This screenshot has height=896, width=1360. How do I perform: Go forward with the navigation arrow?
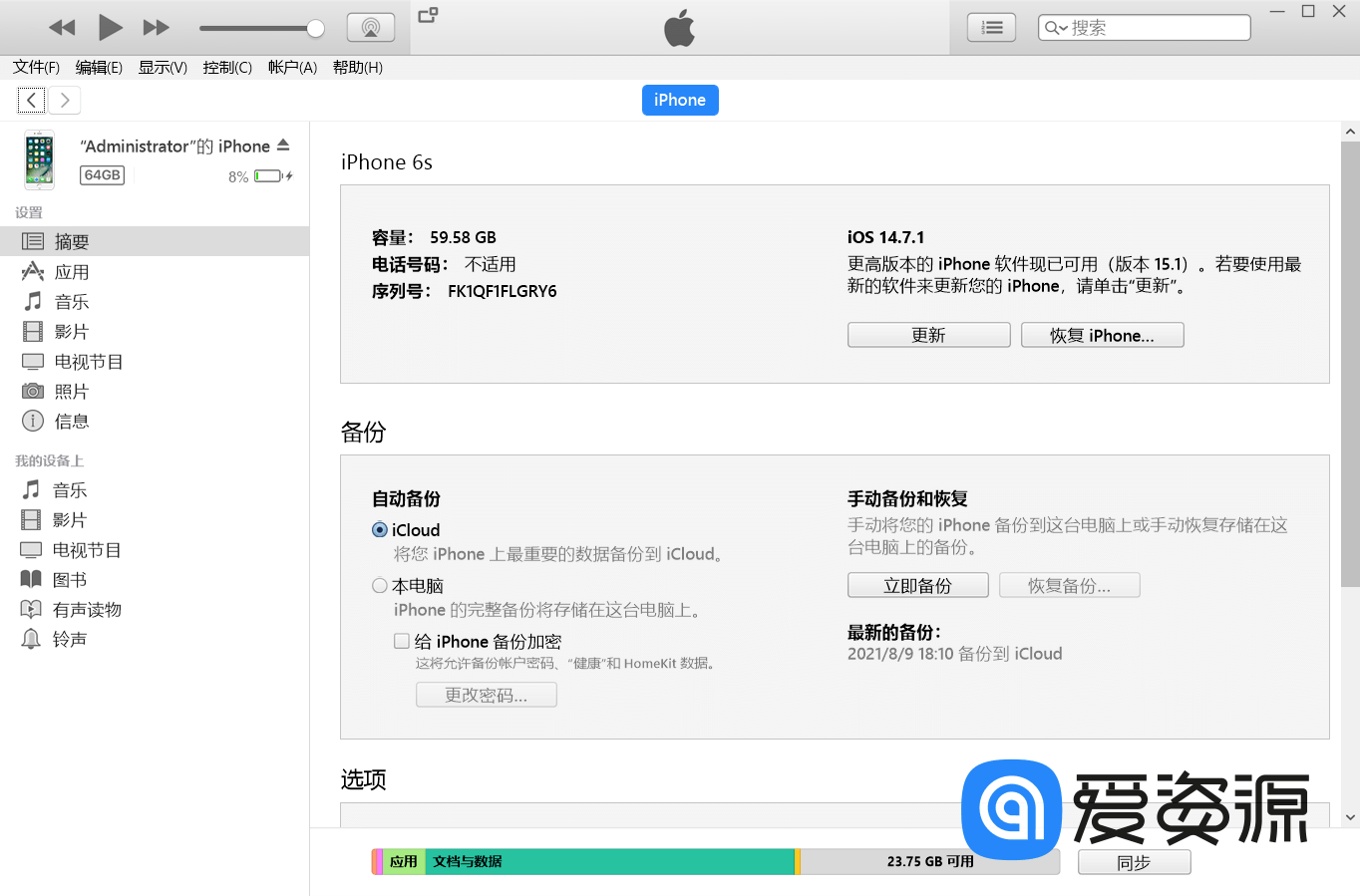[x=63, y=100]
